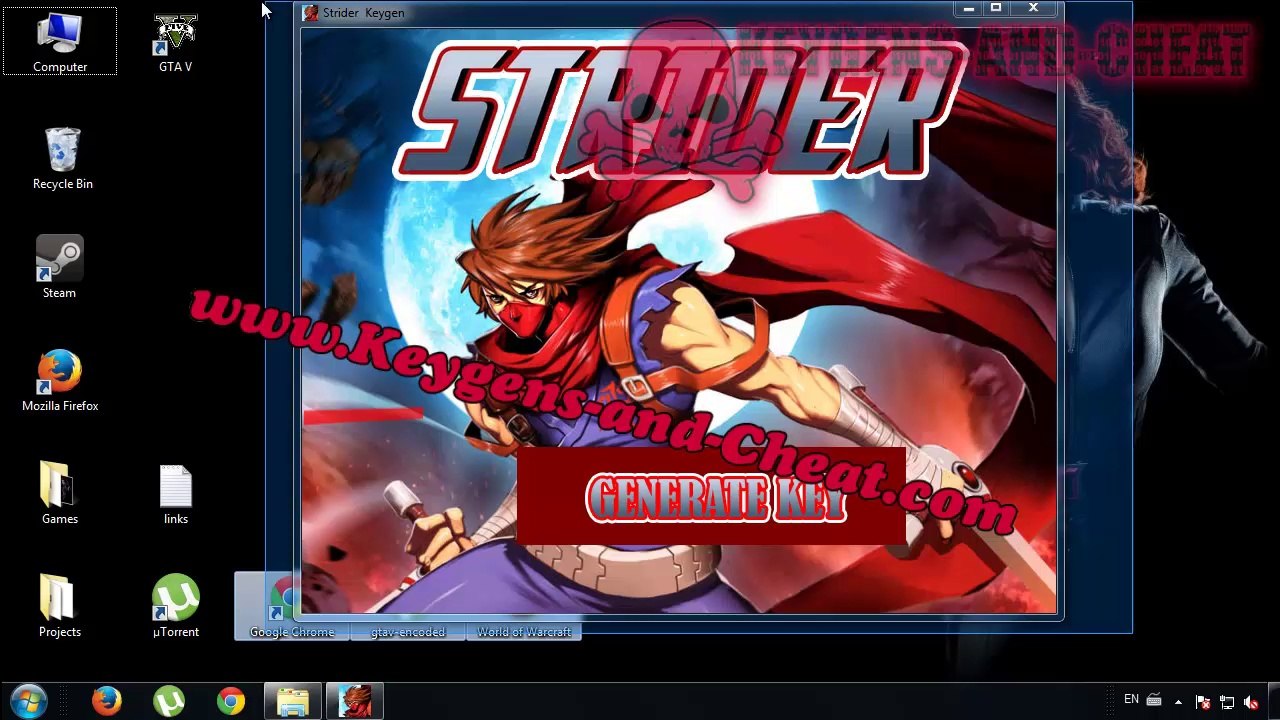This screenshot has width=1280, height=720.
Task: Select the World of Warcraft desktop label
Action: (x=524, y=632)
